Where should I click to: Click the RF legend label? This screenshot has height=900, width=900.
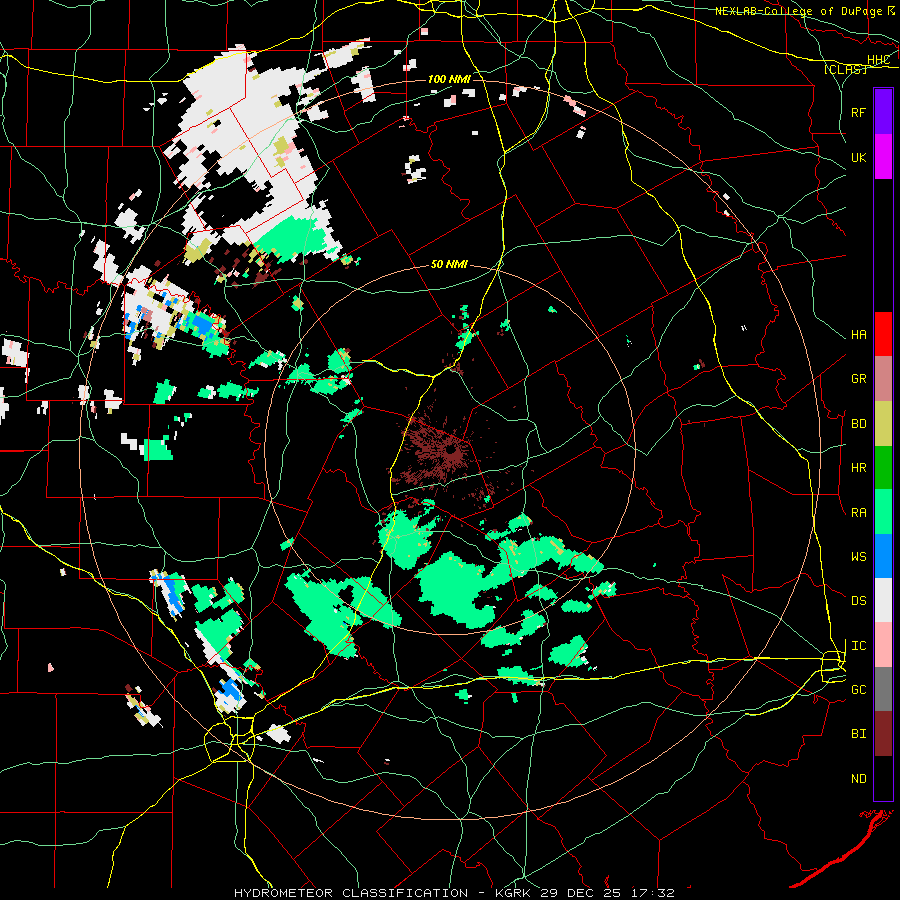click(858, 112)
